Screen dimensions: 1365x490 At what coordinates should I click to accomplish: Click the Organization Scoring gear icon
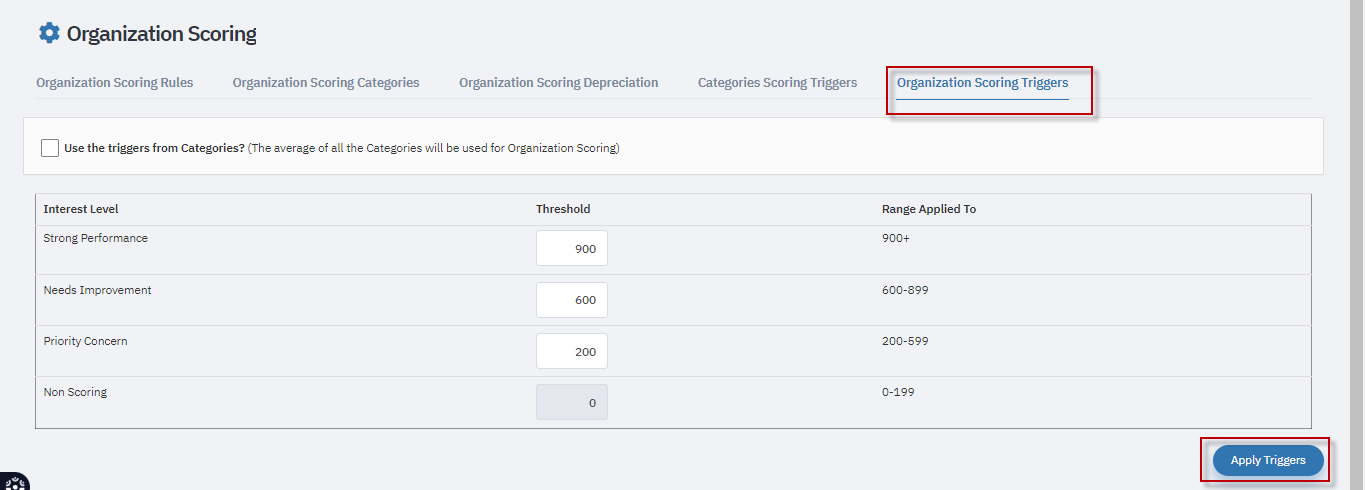(49, 33)
